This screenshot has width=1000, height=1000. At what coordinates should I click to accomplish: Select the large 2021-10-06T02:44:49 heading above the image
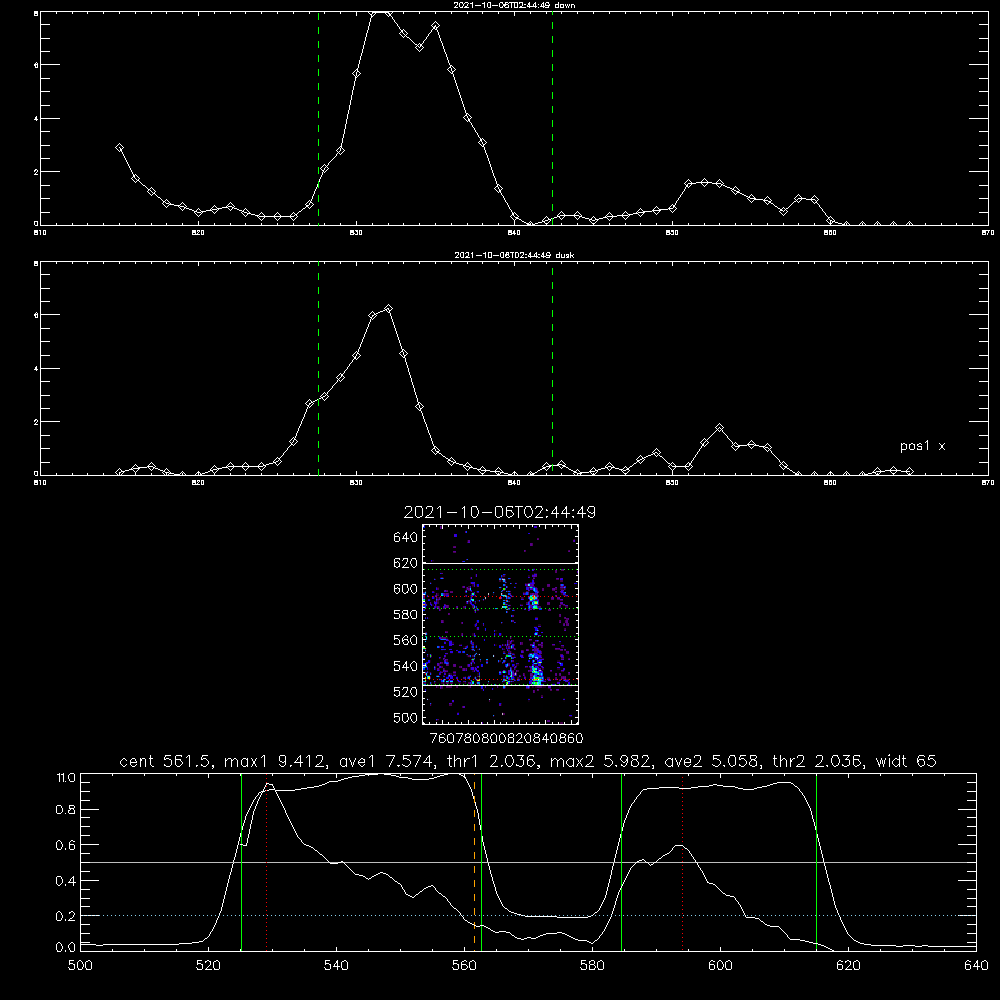pos(499,512)
